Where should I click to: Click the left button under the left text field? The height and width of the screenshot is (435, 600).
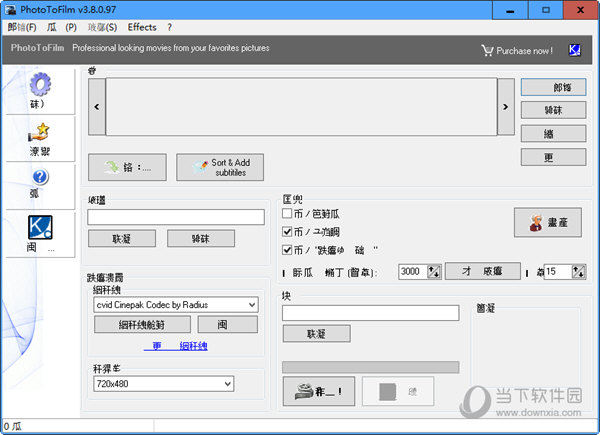pos(122,239)
